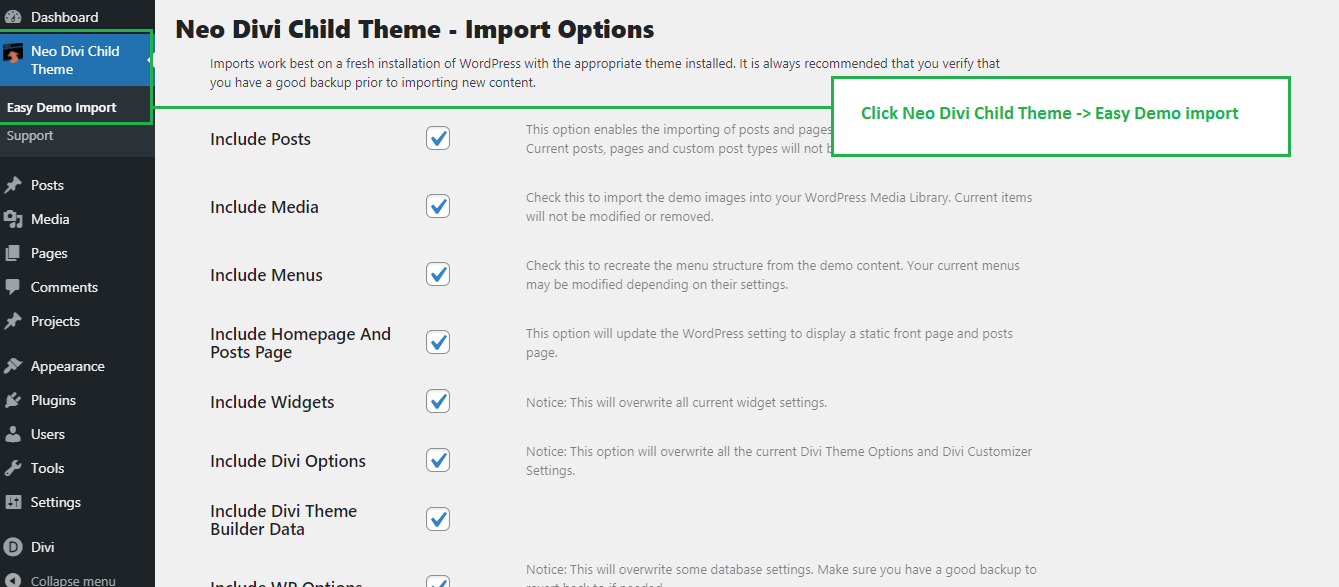1339x587 pixels.
Task: Open the Comments bubble icon
Action: point(13,287)
